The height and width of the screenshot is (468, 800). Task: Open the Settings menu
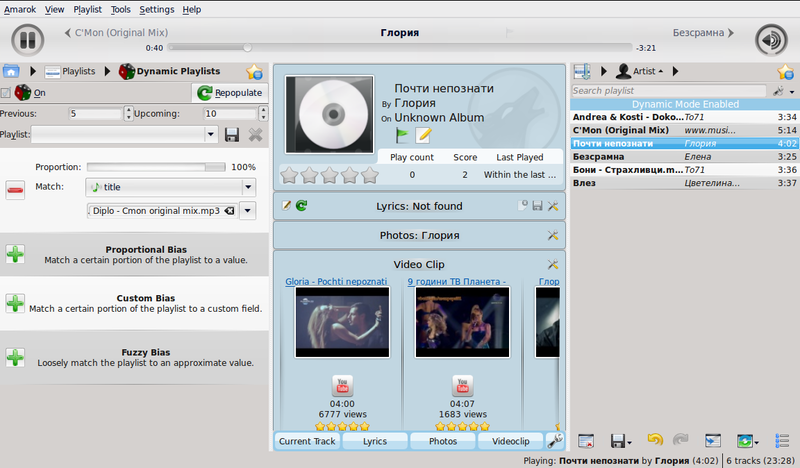point(157,9)
